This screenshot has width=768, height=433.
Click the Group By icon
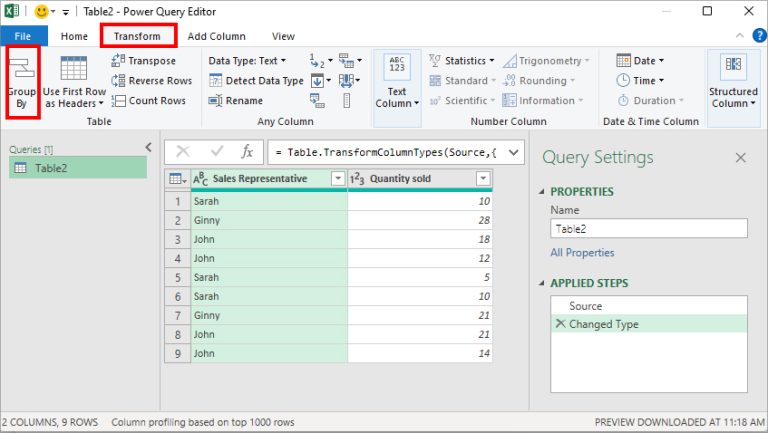pyautogui.click(x=22, y=68)
